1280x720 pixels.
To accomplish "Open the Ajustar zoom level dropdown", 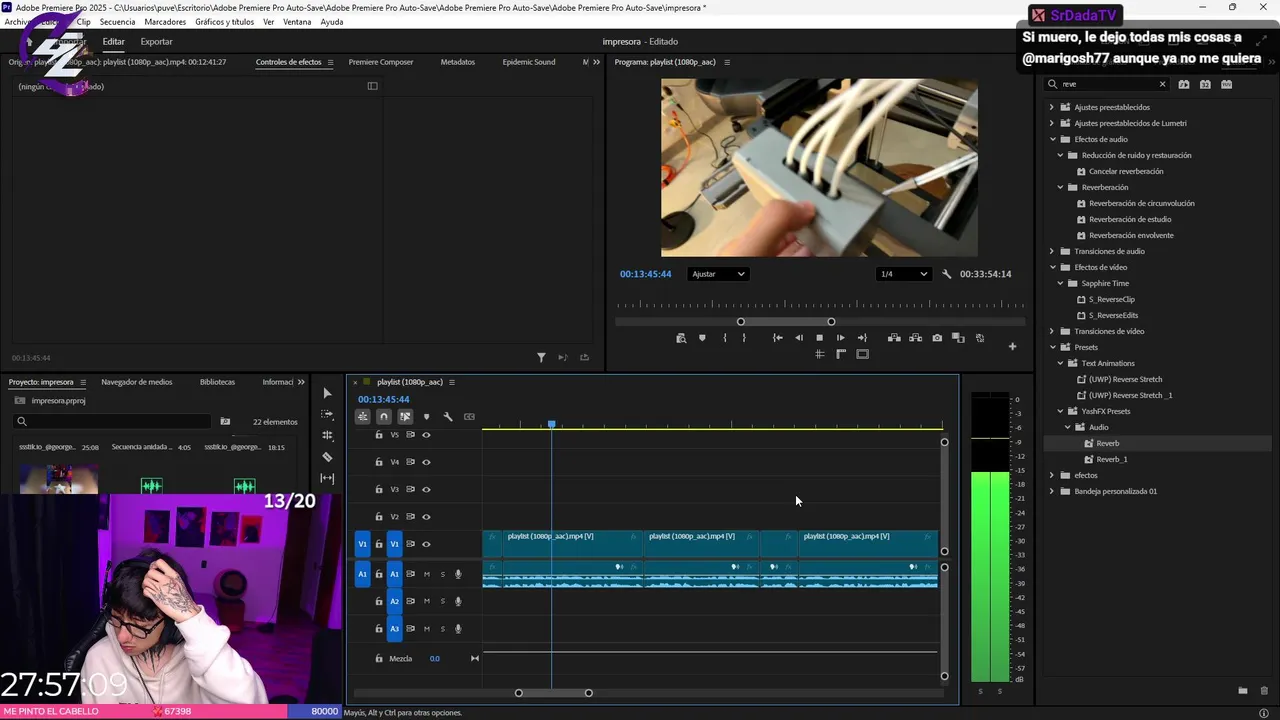I will tap(718, 274).
